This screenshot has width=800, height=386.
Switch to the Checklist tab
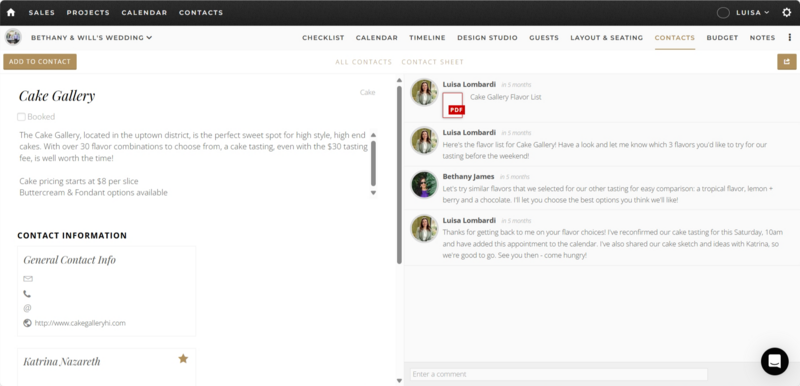(x=323, y=38)
